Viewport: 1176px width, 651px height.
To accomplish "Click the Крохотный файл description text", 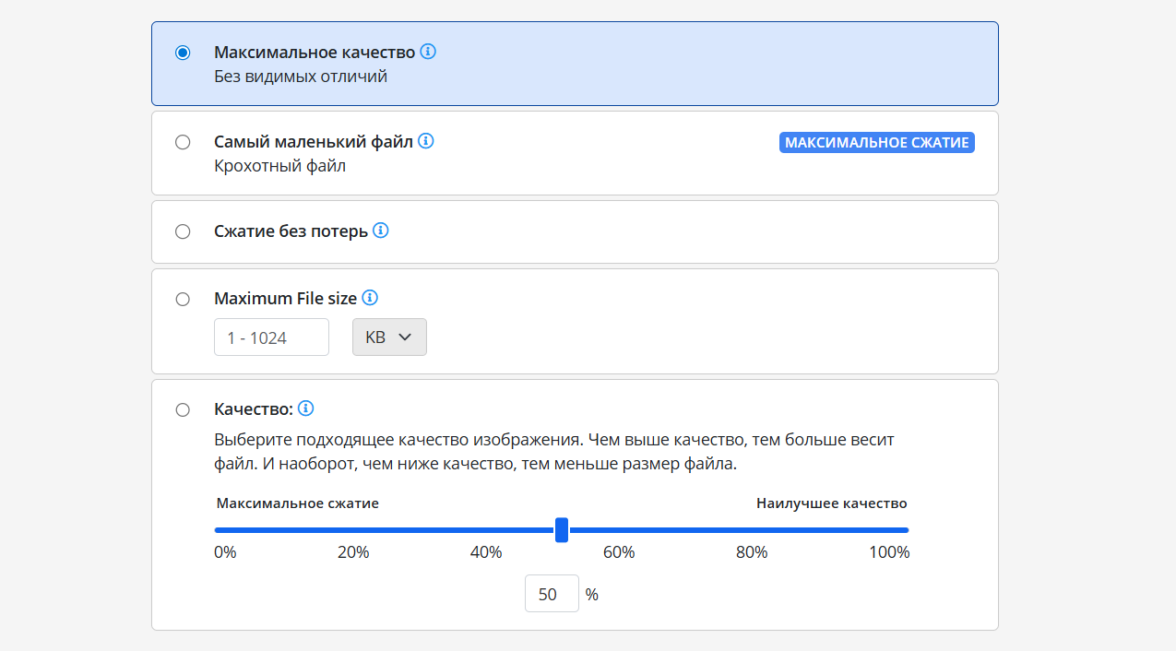I will (x=280, y=166).
